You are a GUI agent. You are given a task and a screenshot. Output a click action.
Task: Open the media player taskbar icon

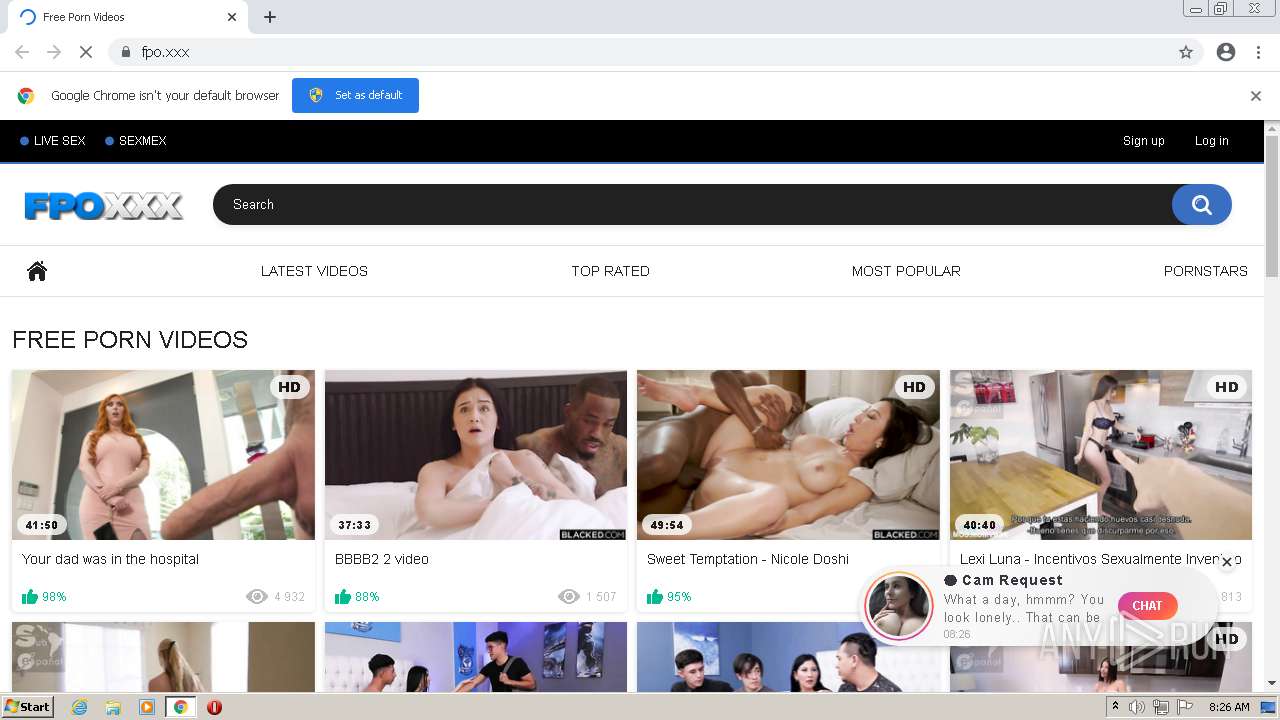click(147, 707)
